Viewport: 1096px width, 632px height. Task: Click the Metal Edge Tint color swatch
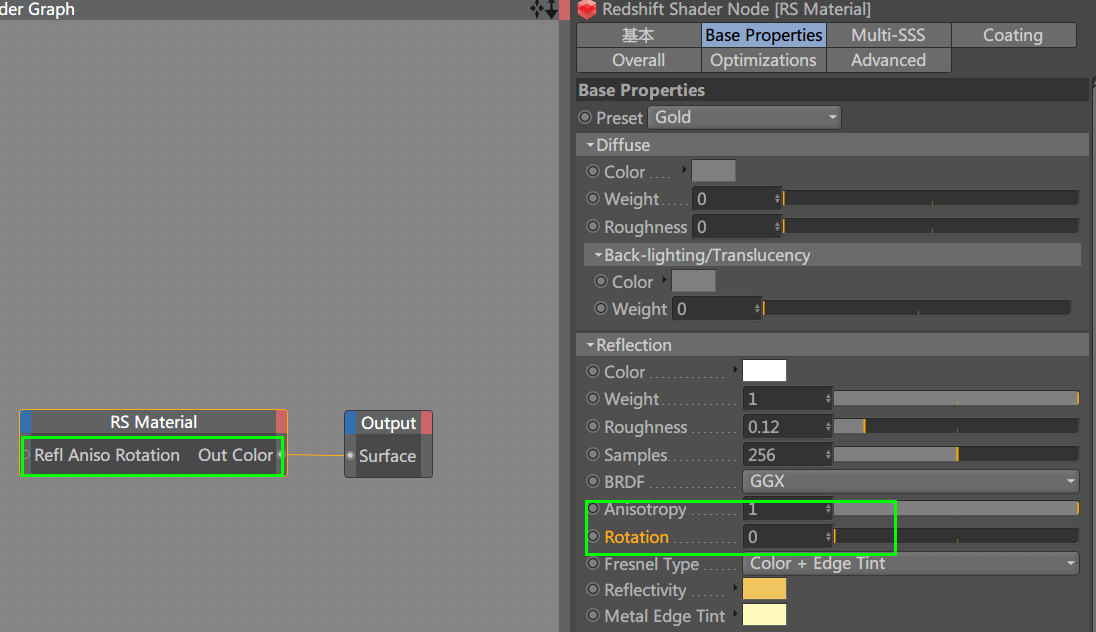coord(764,616)
